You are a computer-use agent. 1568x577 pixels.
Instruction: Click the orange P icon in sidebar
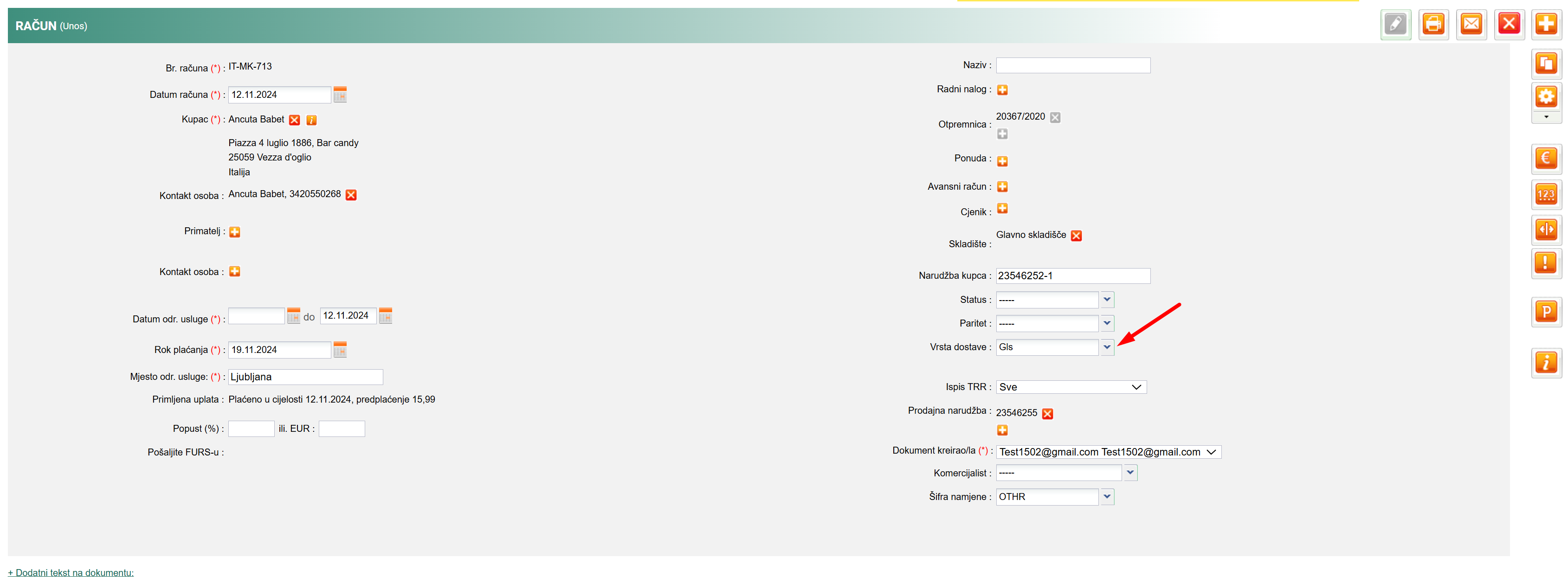pos(1545,312)
